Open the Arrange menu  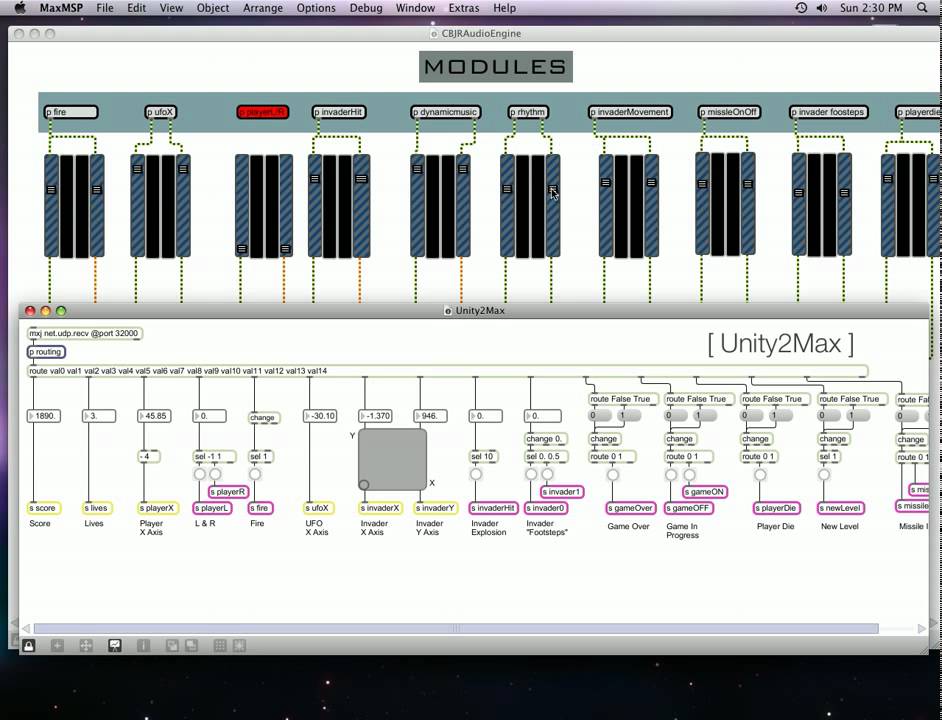point(263,8)
